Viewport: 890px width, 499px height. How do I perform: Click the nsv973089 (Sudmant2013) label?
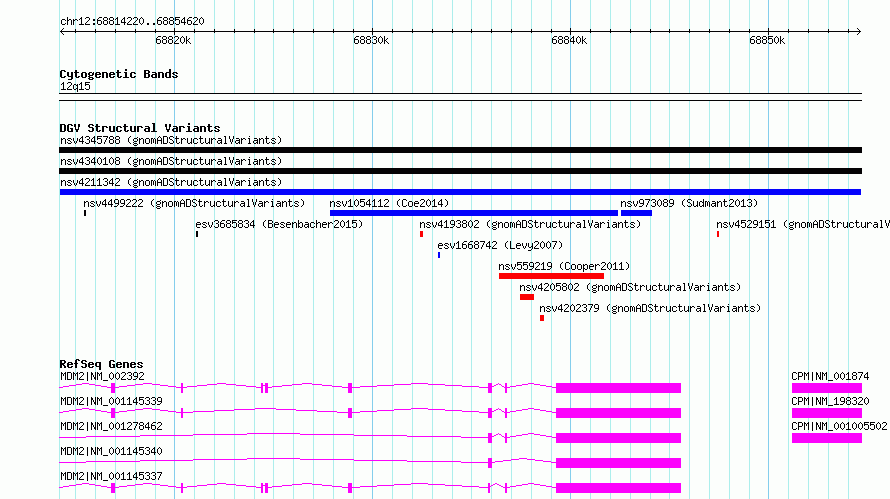click(689, 203)
